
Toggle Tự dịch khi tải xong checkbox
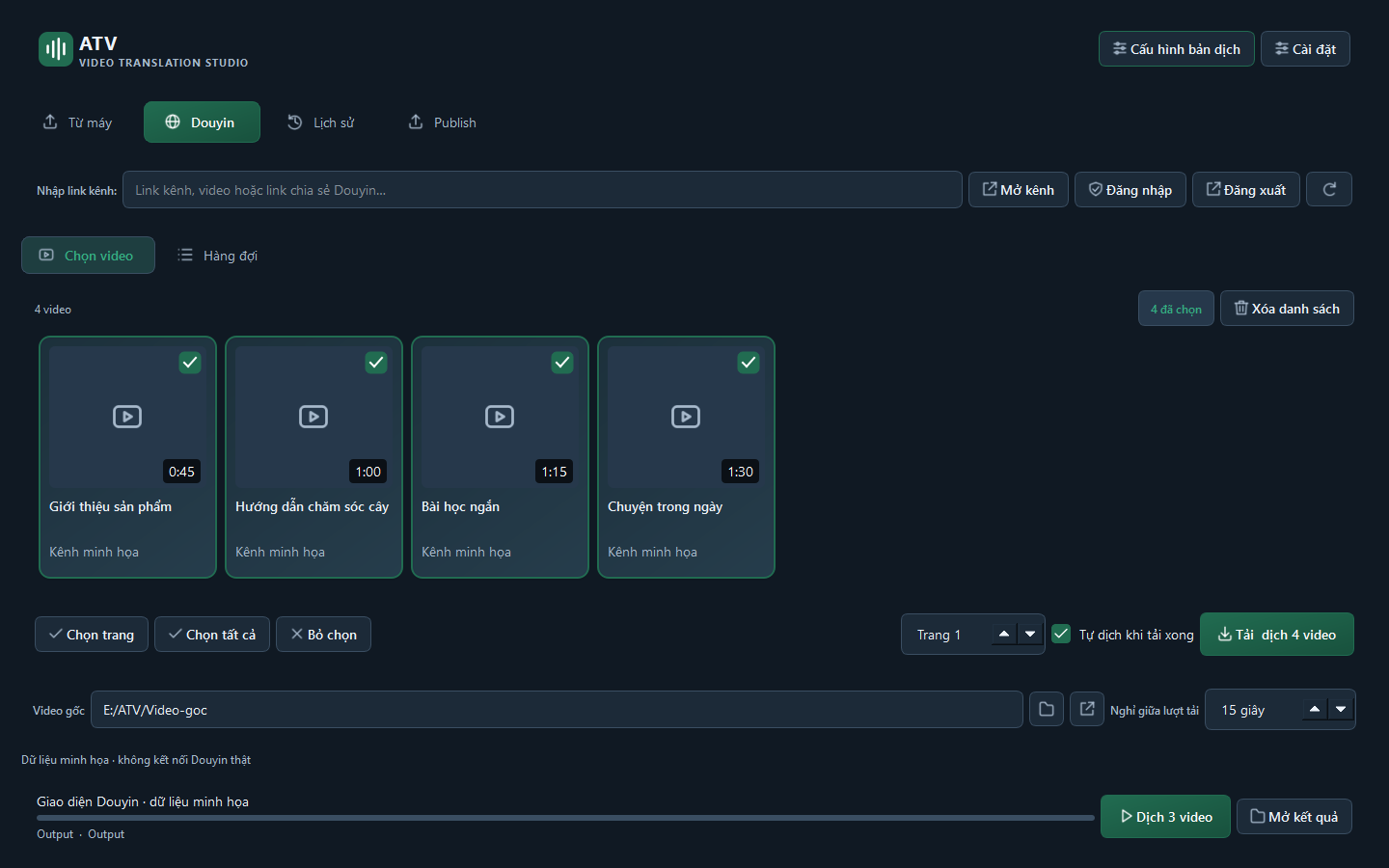point(1061,635)
